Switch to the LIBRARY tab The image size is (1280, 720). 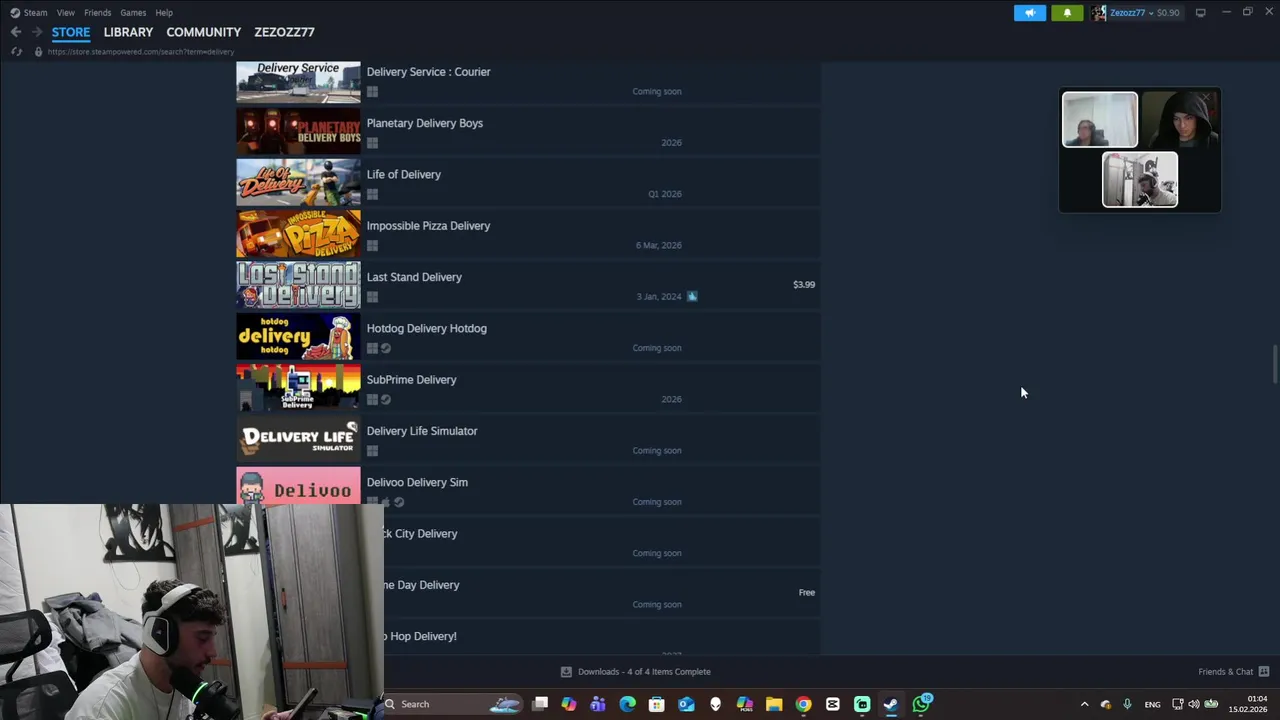pyautogui.click(x=128, y=32)
